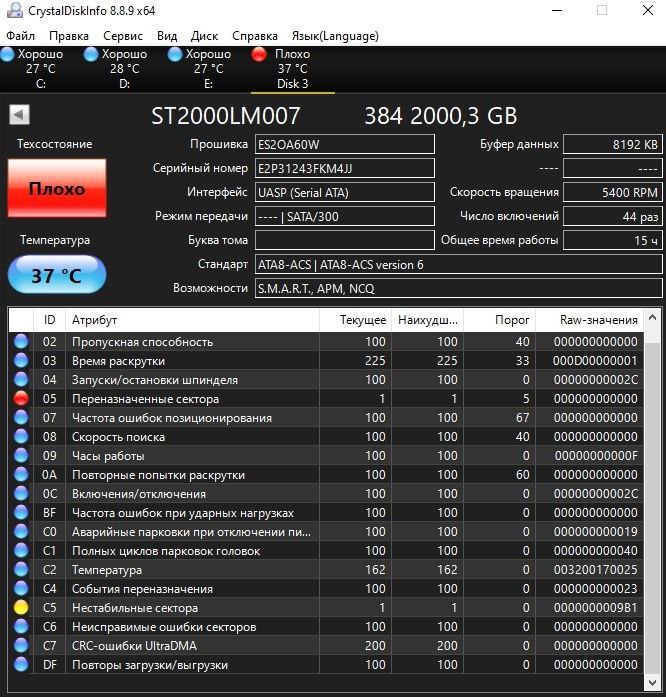Click the Текущее column header
This screenshot has height=697, width=666.
(x=355, y=320)
